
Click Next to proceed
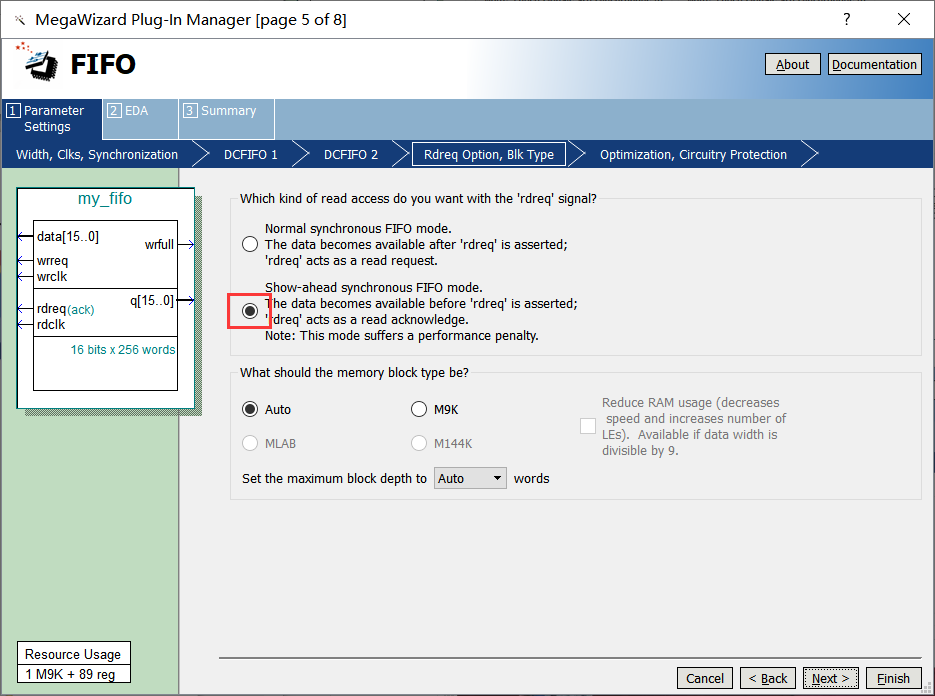[x=830, y=678]
